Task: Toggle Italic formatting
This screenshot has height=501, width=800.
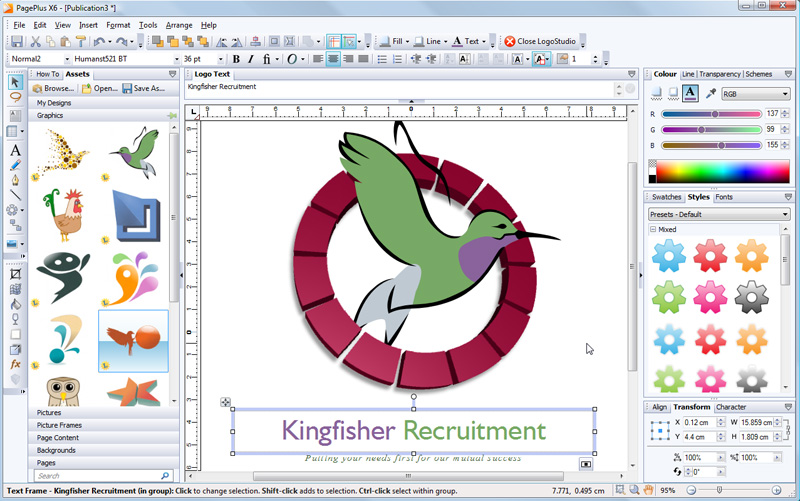Action: point(251,59)
